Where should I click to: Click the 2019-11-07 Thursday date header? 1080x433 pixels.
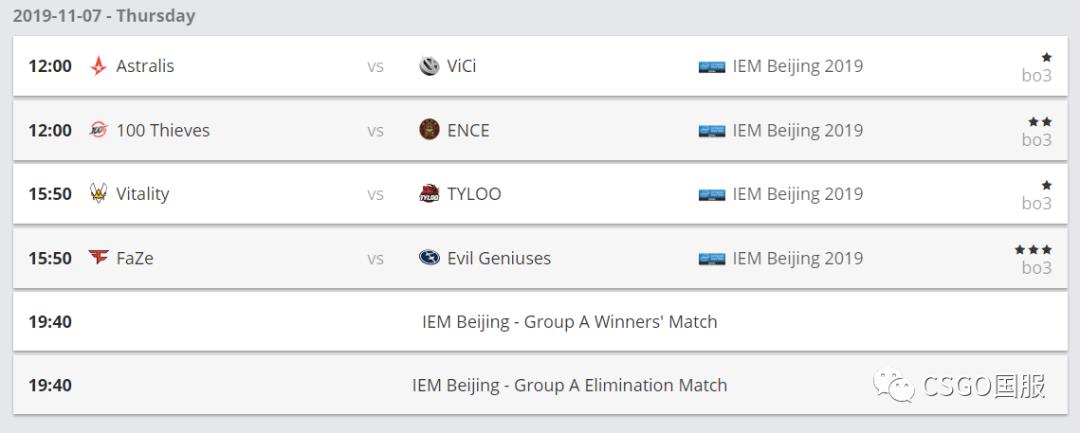tap(104, 16)
